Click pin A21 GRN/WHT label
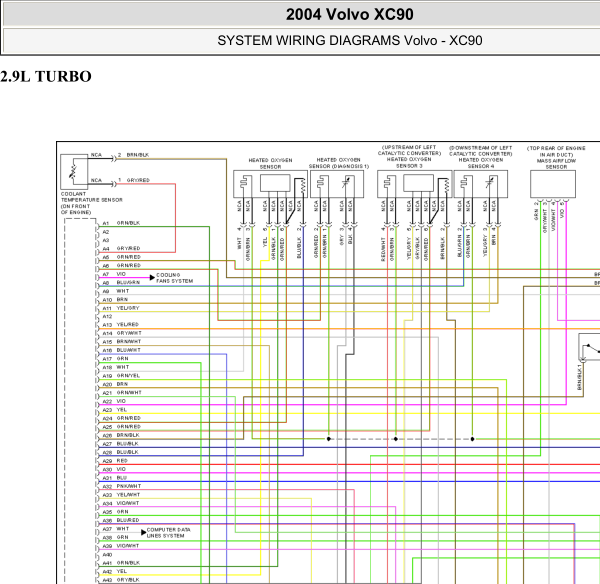The image size is (600, 584). (x=122, y=392)
